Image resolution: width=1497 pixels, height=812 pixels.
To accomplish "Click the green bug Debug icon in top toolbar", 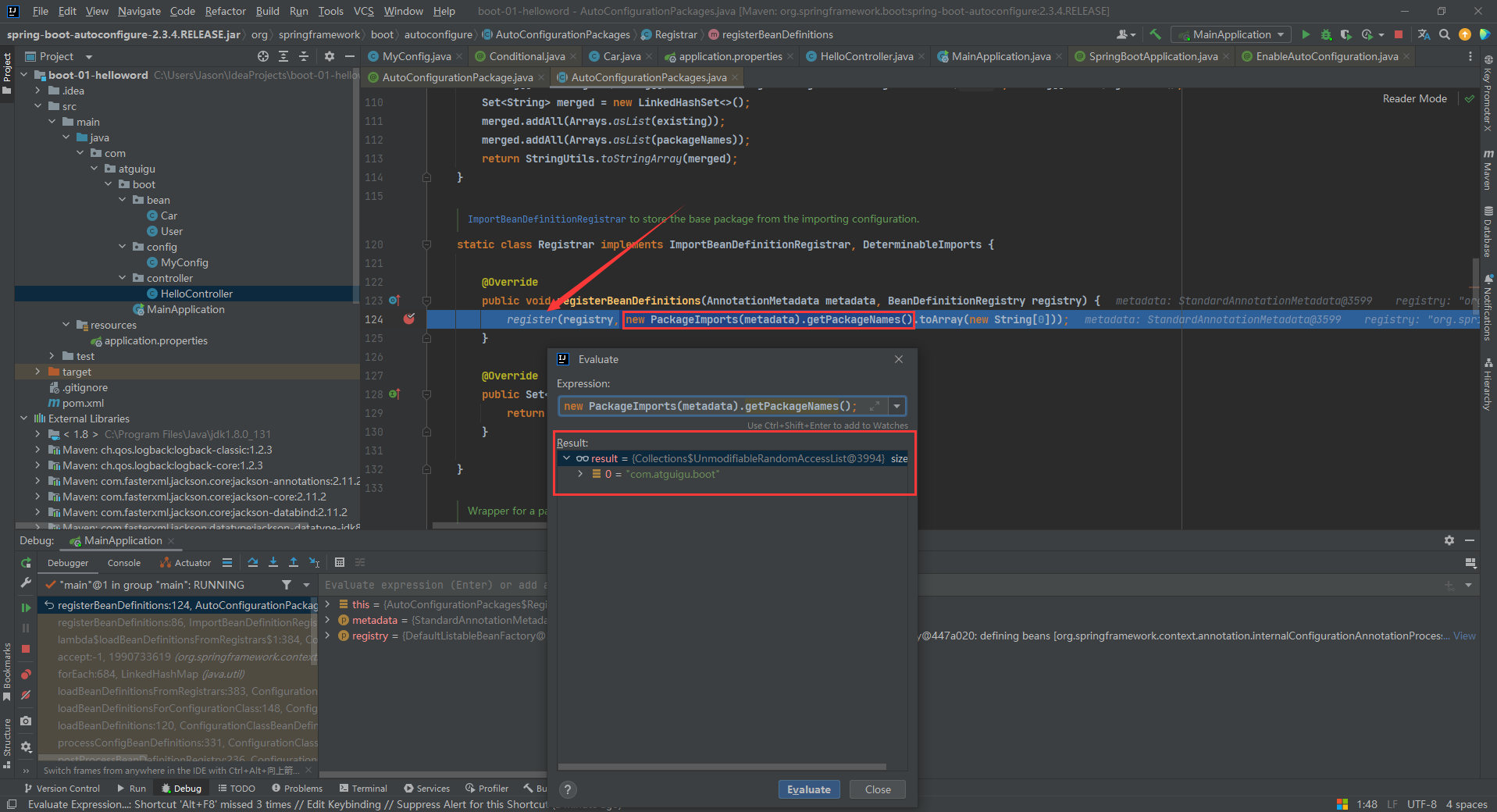I will 1326,34.
